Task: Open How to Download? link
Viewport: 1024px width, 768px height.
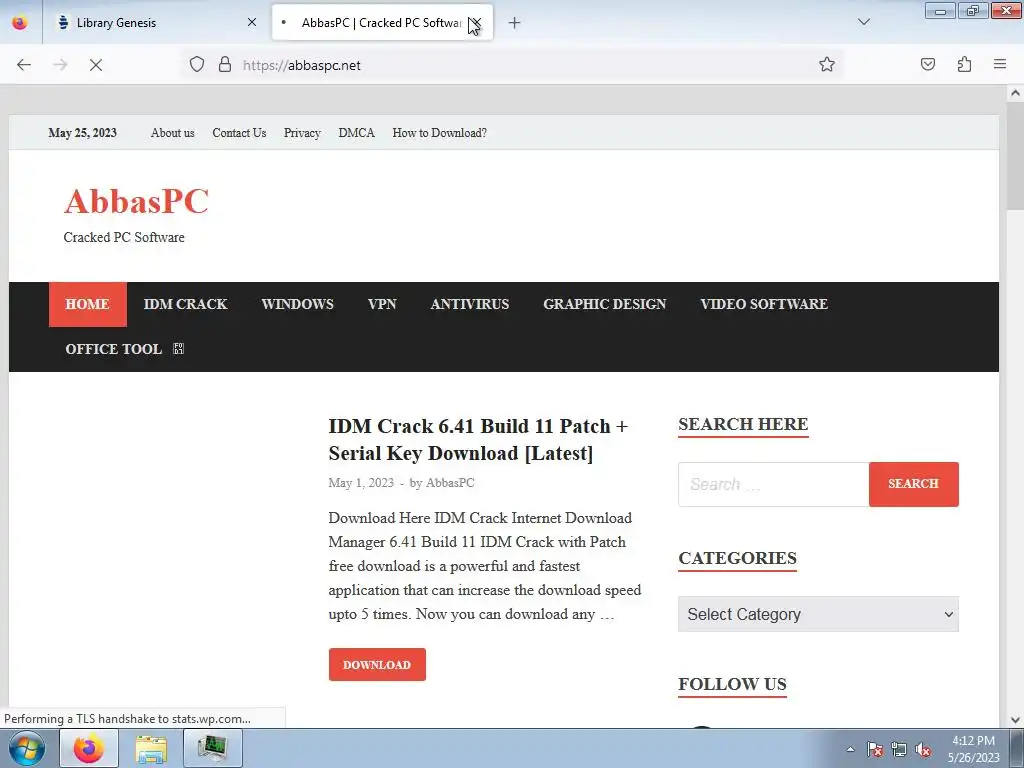Action: [x=440, y=133]
